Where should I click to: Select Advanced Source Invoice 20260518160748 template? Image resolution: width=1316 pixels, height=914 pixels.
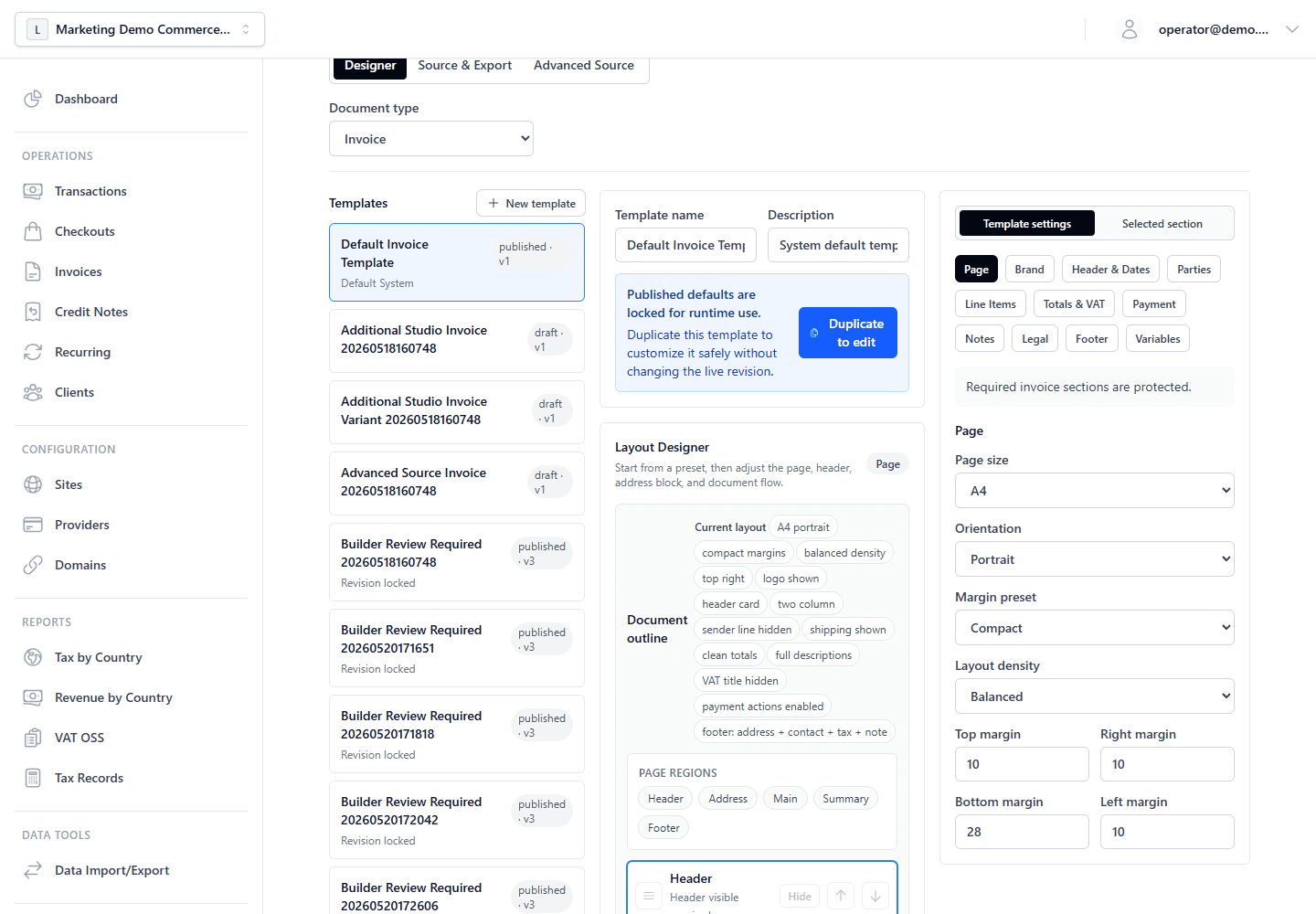click(457, 484)
